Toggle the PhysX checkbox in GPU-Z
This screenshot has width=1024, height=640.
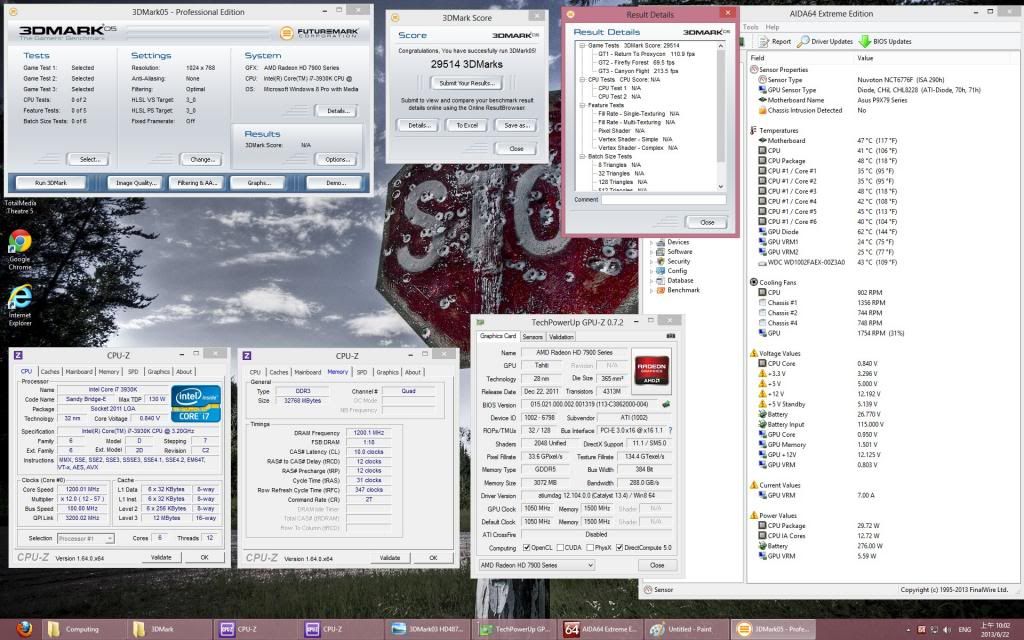(x=589, y=548)
